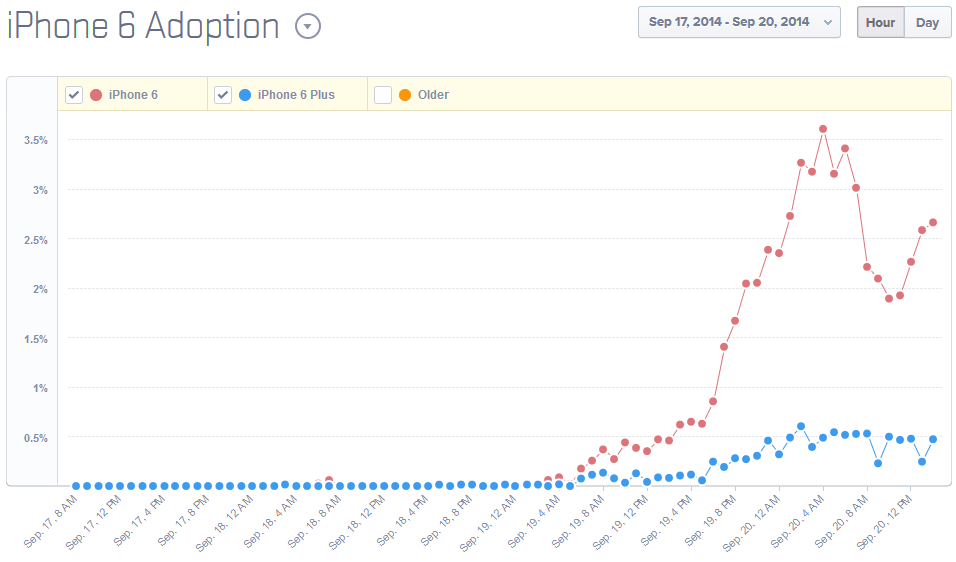This screenshot has height=562, width=956.
Task: Enable the Older devices checkbox
Action: (x=383, y=95)
